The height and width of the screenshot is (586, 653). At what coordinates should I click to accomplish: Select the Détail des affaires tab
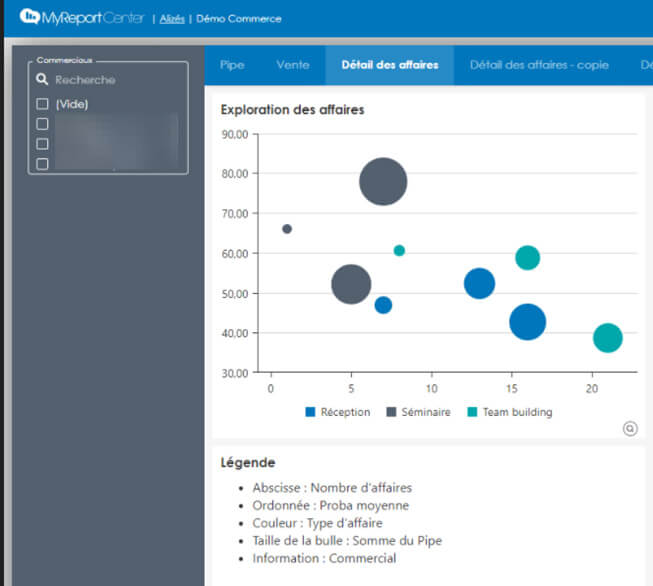click(x=390, y=65)
